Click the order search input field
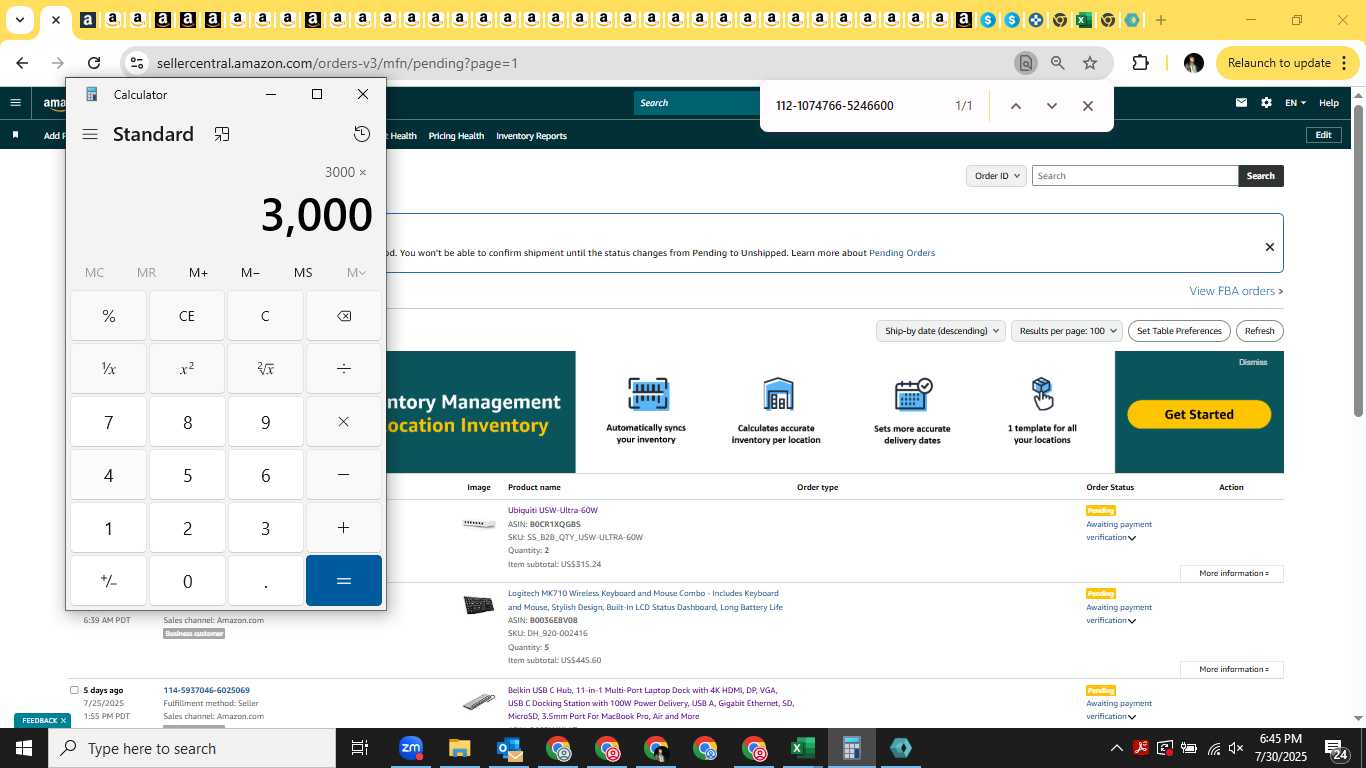 pos(1135,176)
